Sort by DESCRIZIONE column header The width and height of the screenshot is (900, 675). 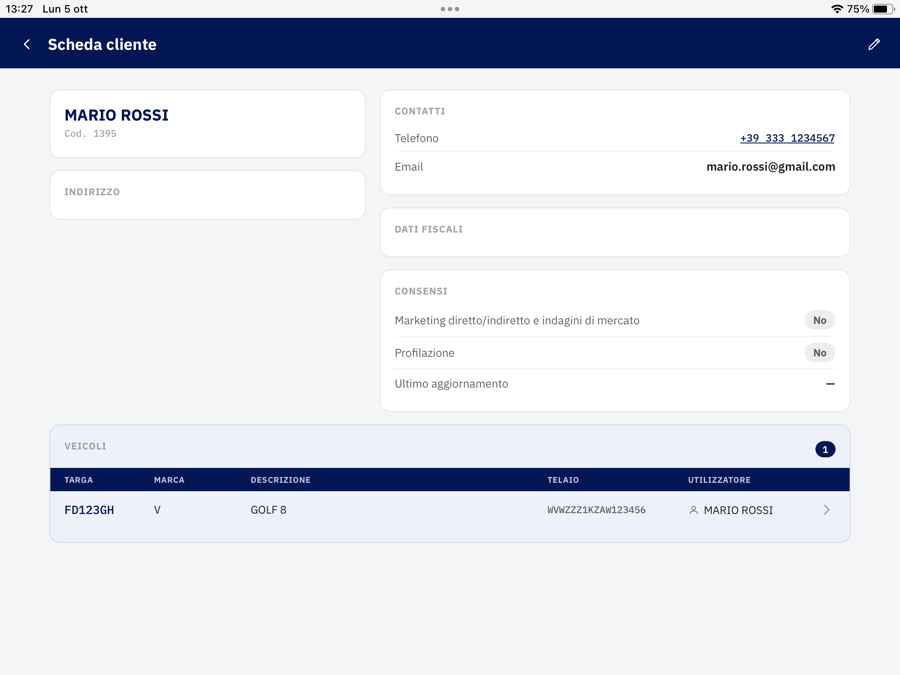(281, 480)
